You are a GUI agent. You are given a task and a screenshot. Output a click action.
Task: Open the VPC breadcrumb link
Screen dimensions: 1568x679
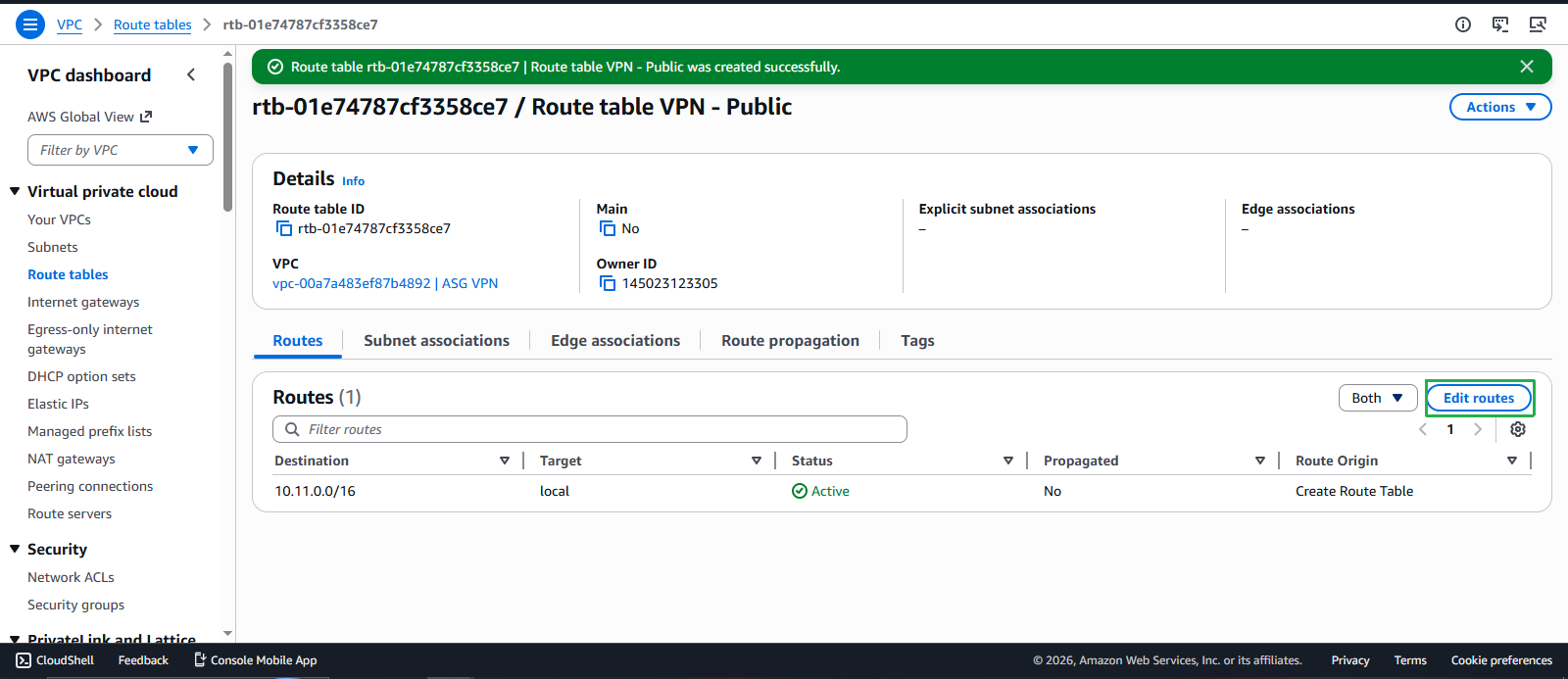tap(70, 24)
